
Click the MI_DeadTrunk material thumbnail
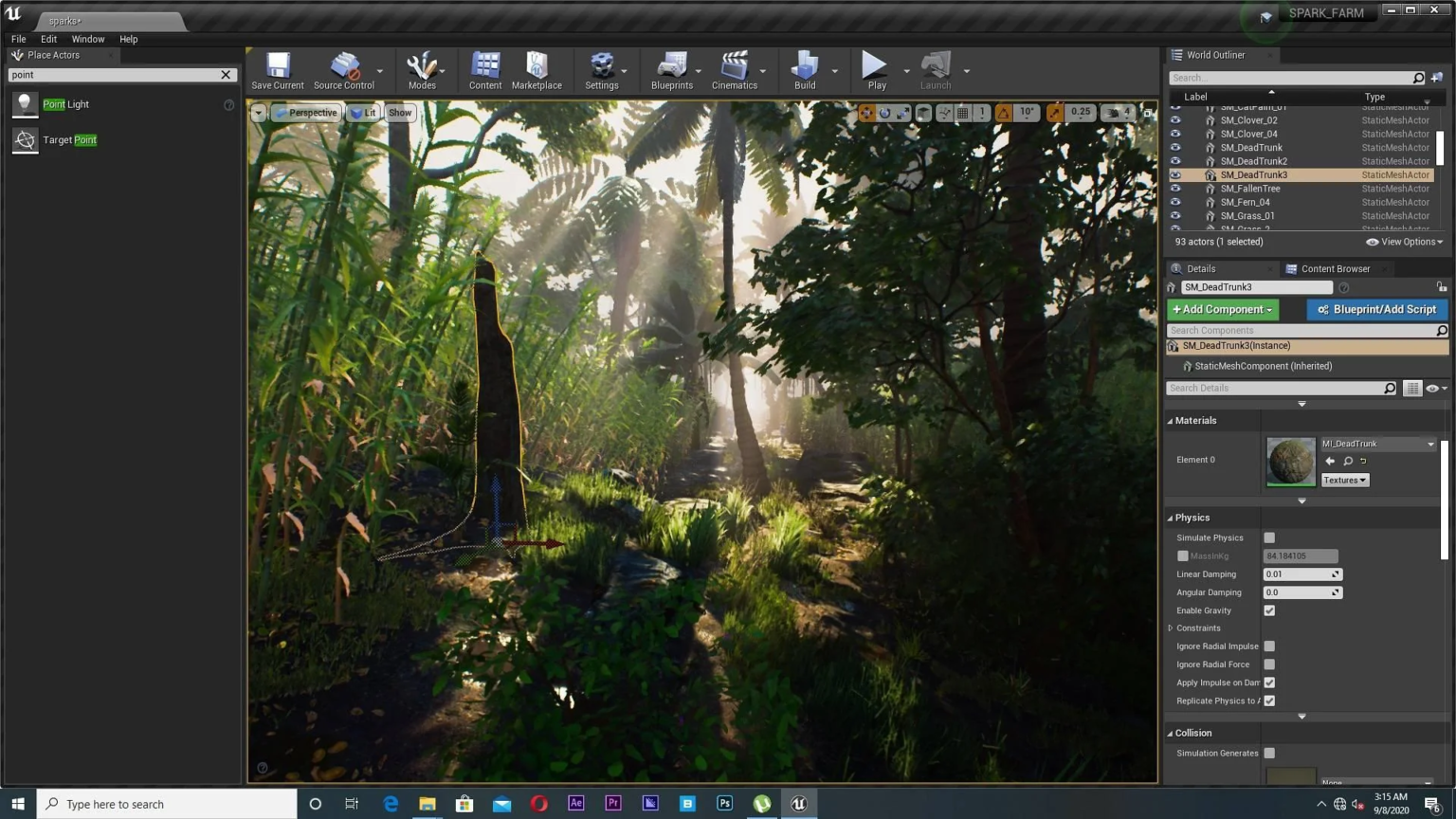[x=1291, y=462]
